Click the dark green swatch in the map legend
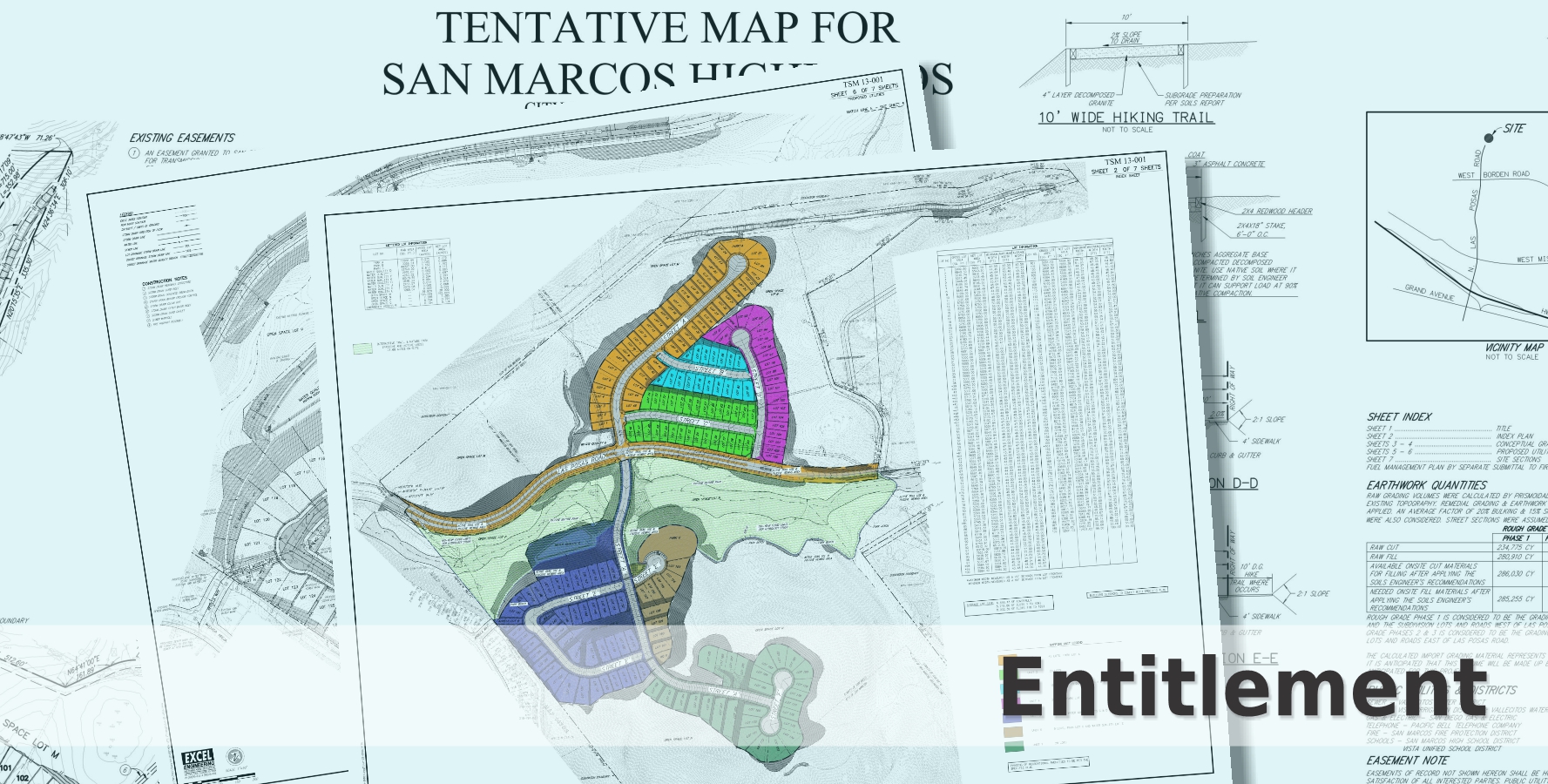Image resolution: width=1548 pixels, height=784 pixels. tap(1012, 746)
